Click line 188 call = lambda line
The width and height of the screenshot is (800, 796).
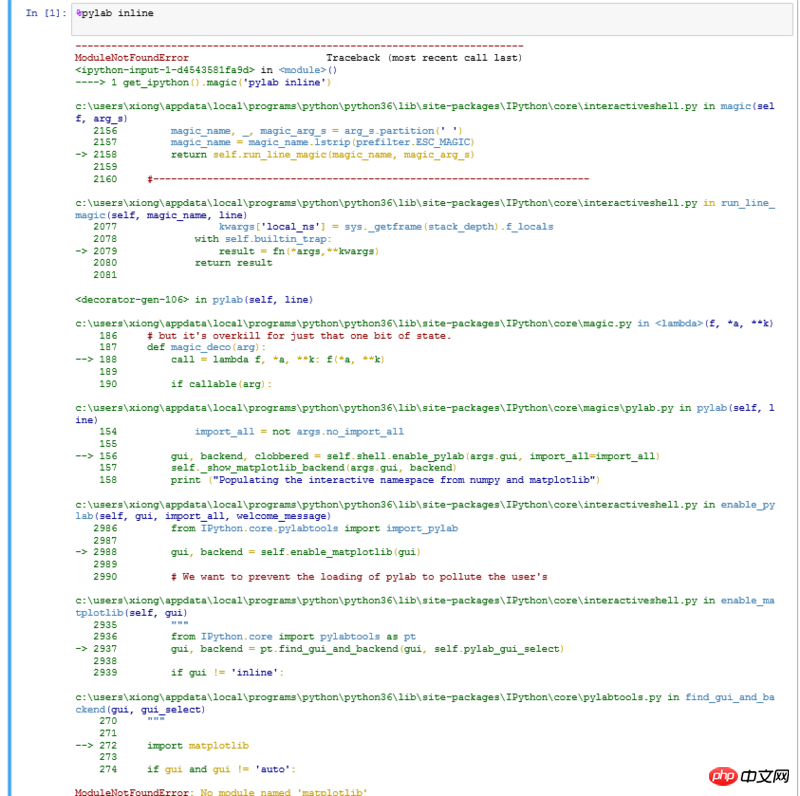click(x=278, y=359)
